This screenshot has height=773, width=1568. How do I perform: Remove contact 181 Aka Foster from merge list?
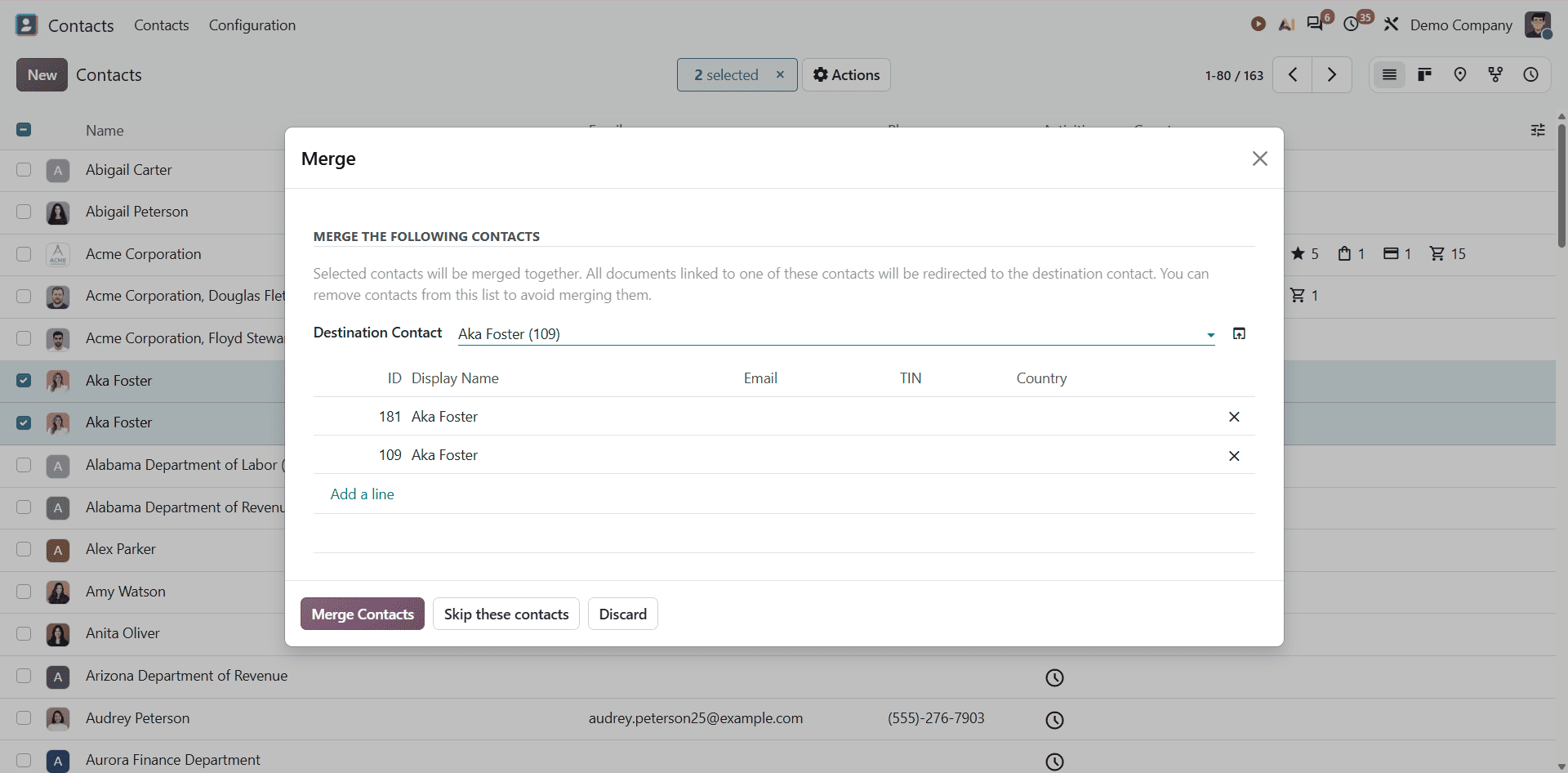[x=1234, y=417]
